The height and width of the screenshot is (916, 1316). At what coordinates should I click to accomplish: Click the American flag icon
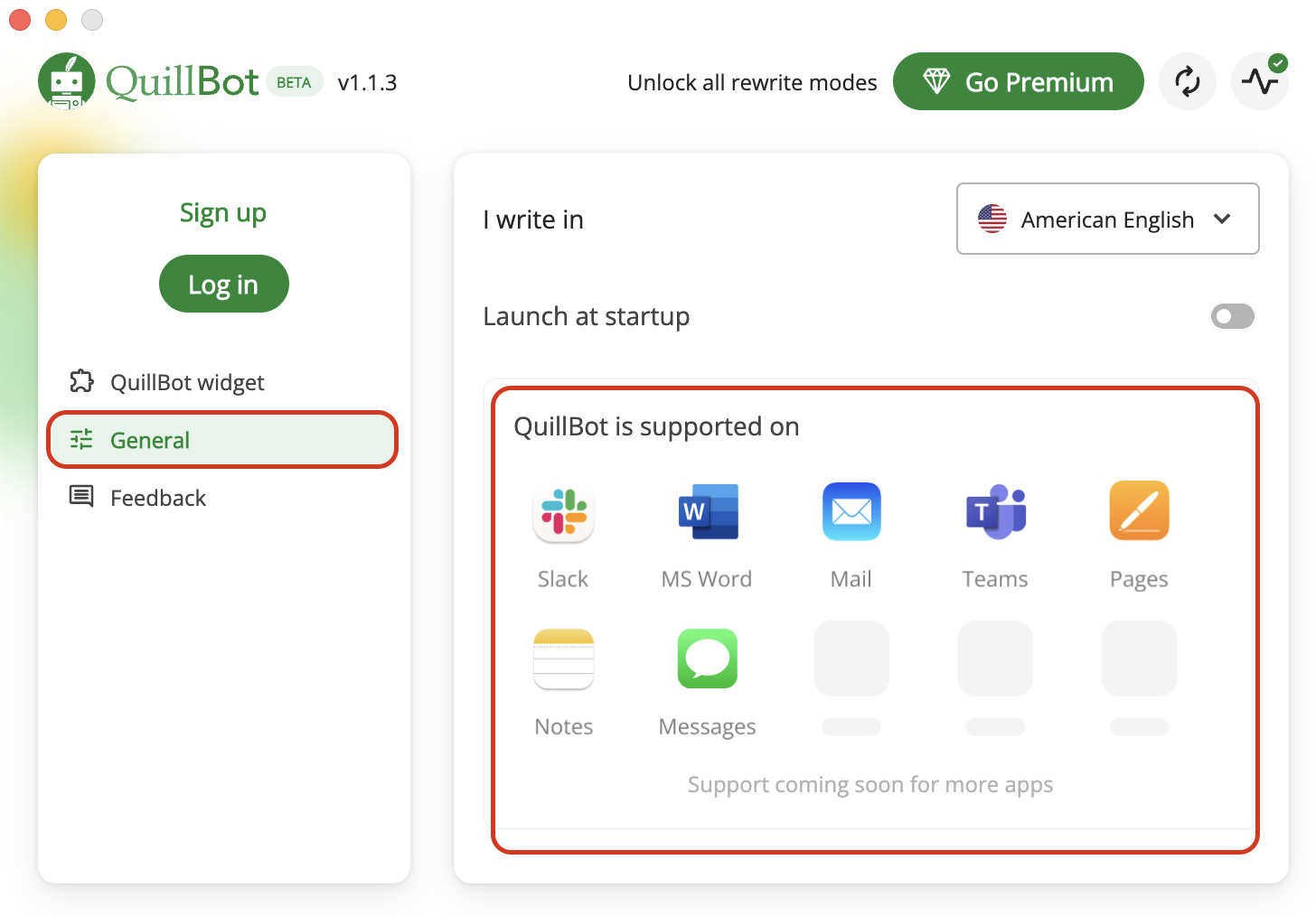[x=992, y=219]
